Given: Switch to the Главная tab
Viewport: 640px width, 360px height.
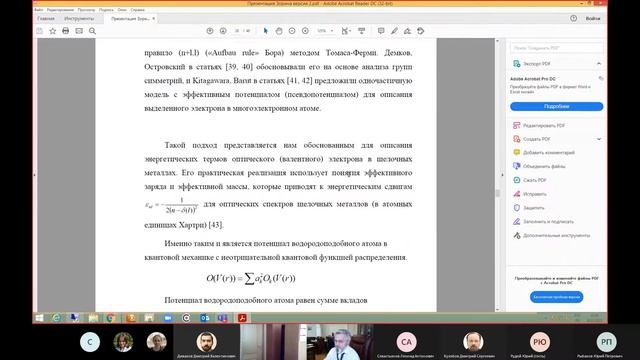Looking at the screenshot, I should tap(46, 19).
